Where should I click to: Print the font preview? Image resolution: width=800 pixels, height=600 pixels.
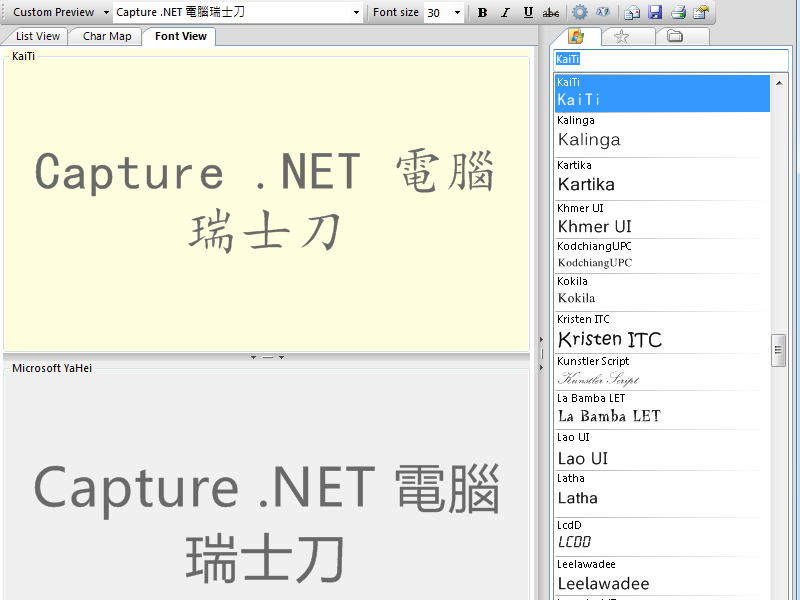(678, 12)
